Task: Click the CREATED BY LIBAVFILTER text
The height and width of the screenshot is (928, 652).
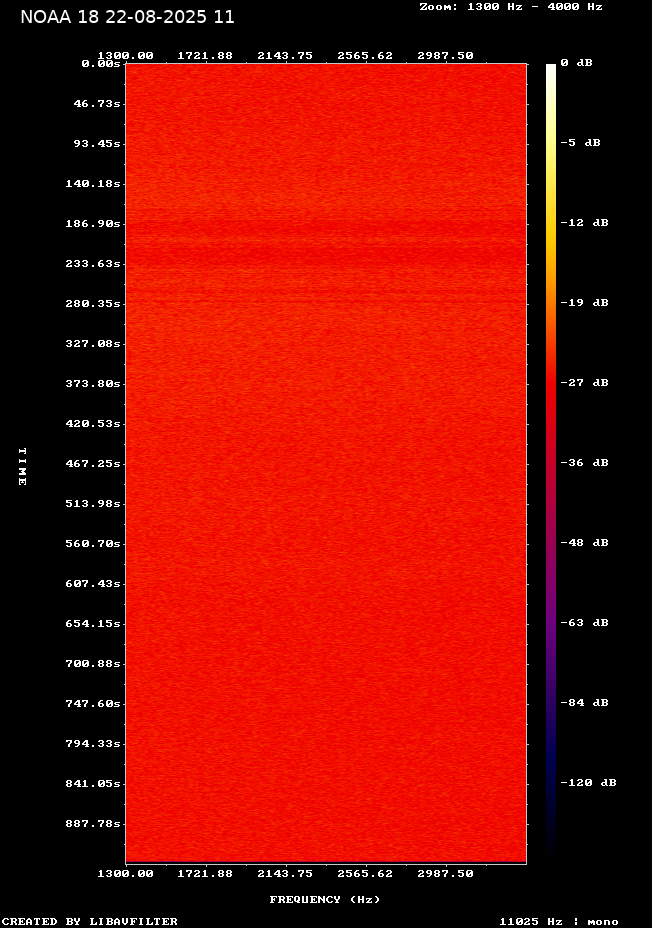Action: tap(90, 921)
